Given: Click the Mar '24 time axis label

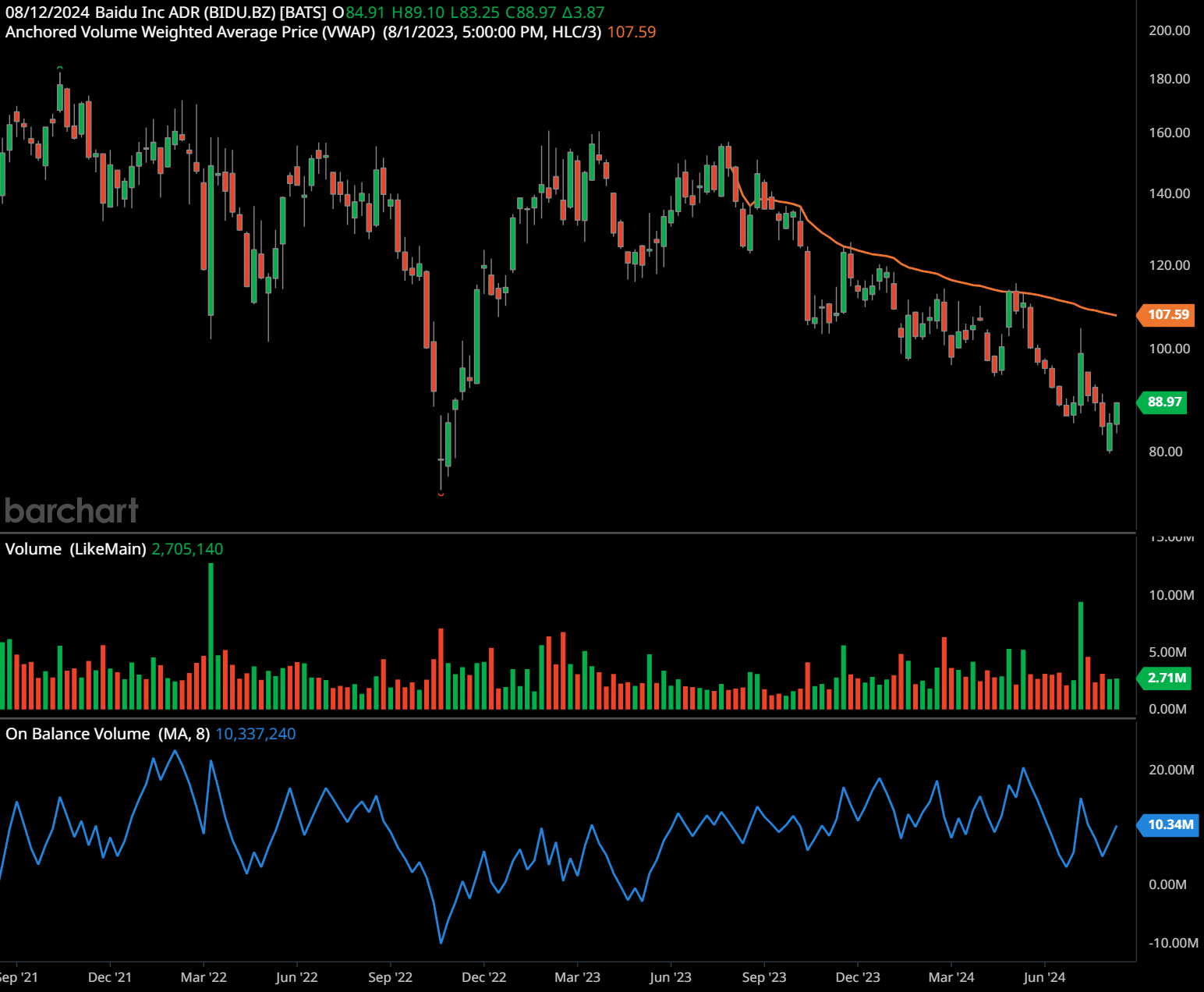Looking at the screenshot, I should point(951,977).
